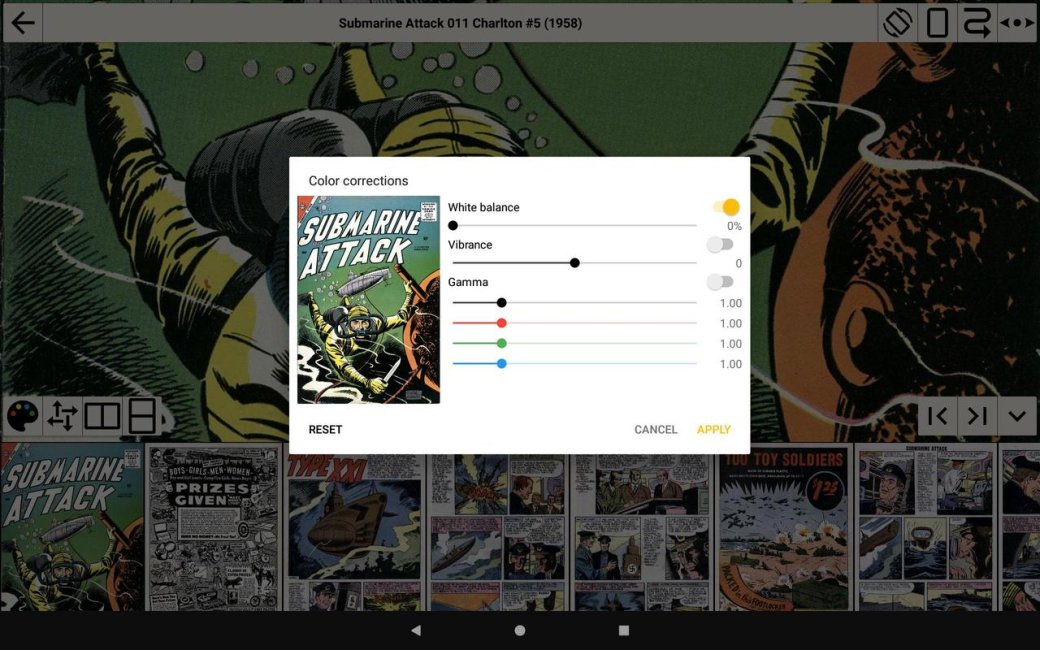Click the cover preview in the dialog
The width and height of the screenshot is (1040, 650).
[x=369, y=300]
